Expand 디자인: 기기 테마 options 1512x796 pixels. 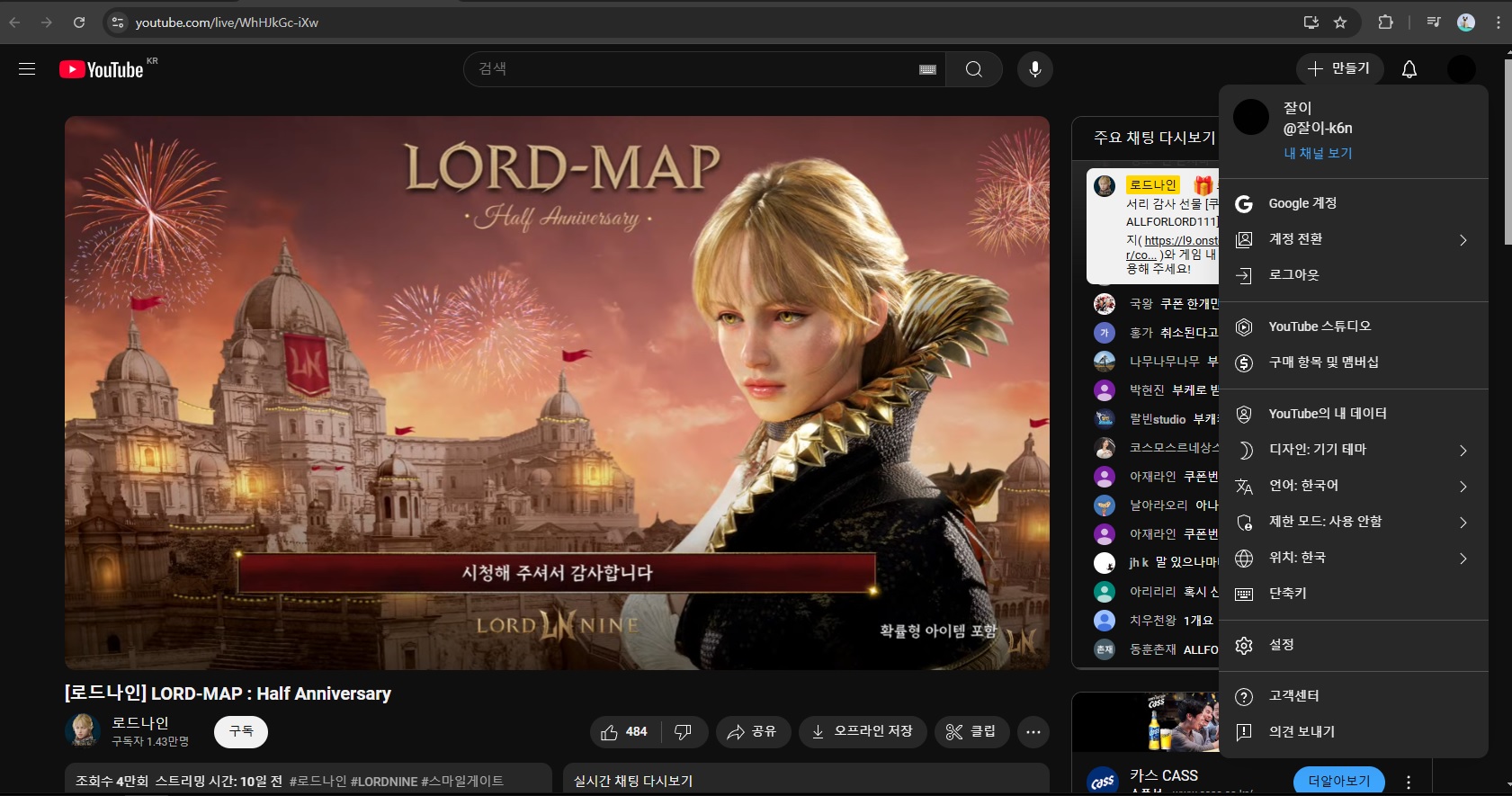1354,450
